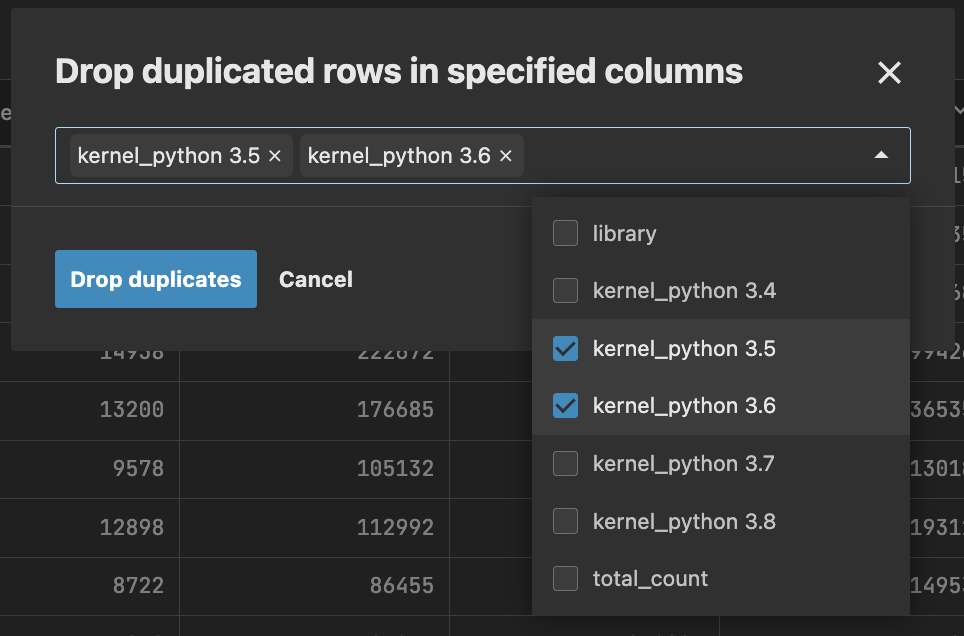Collapse the column dropdown arrow
Screen dimensions: 964x636
pyautogui.click(x=881, y=155)
